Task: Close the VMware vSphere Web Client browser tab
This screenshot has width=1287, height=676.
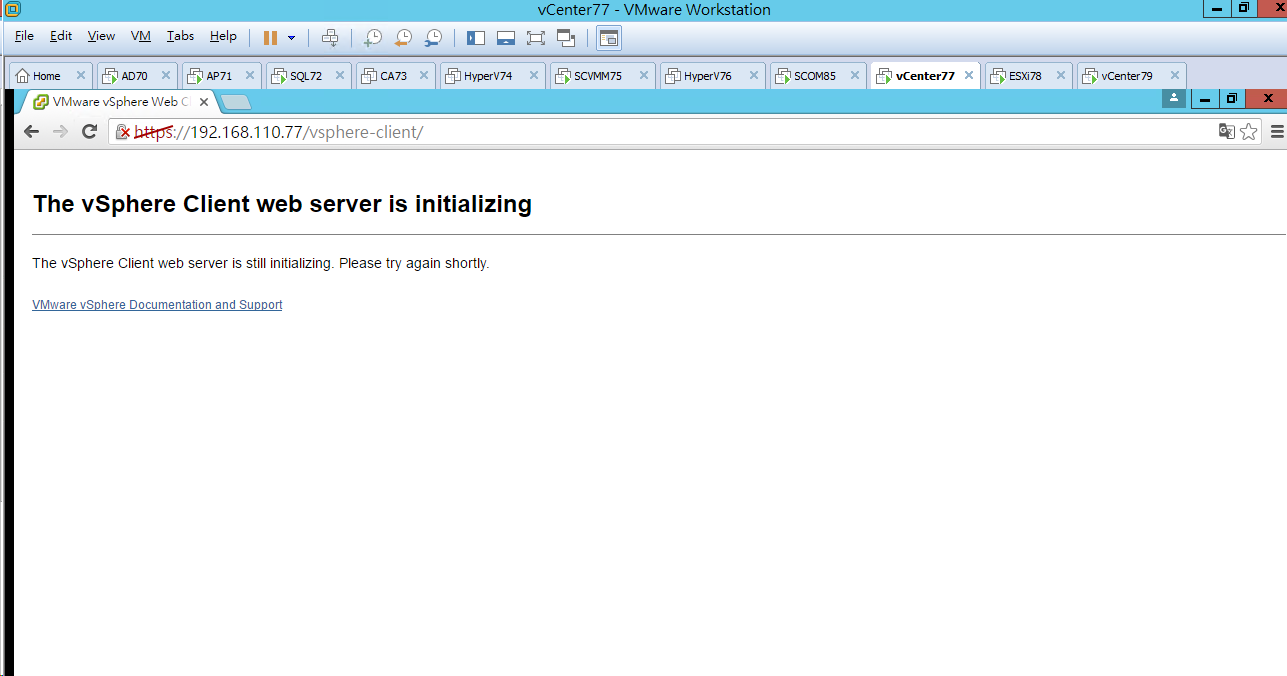Action: pos(204,102)
